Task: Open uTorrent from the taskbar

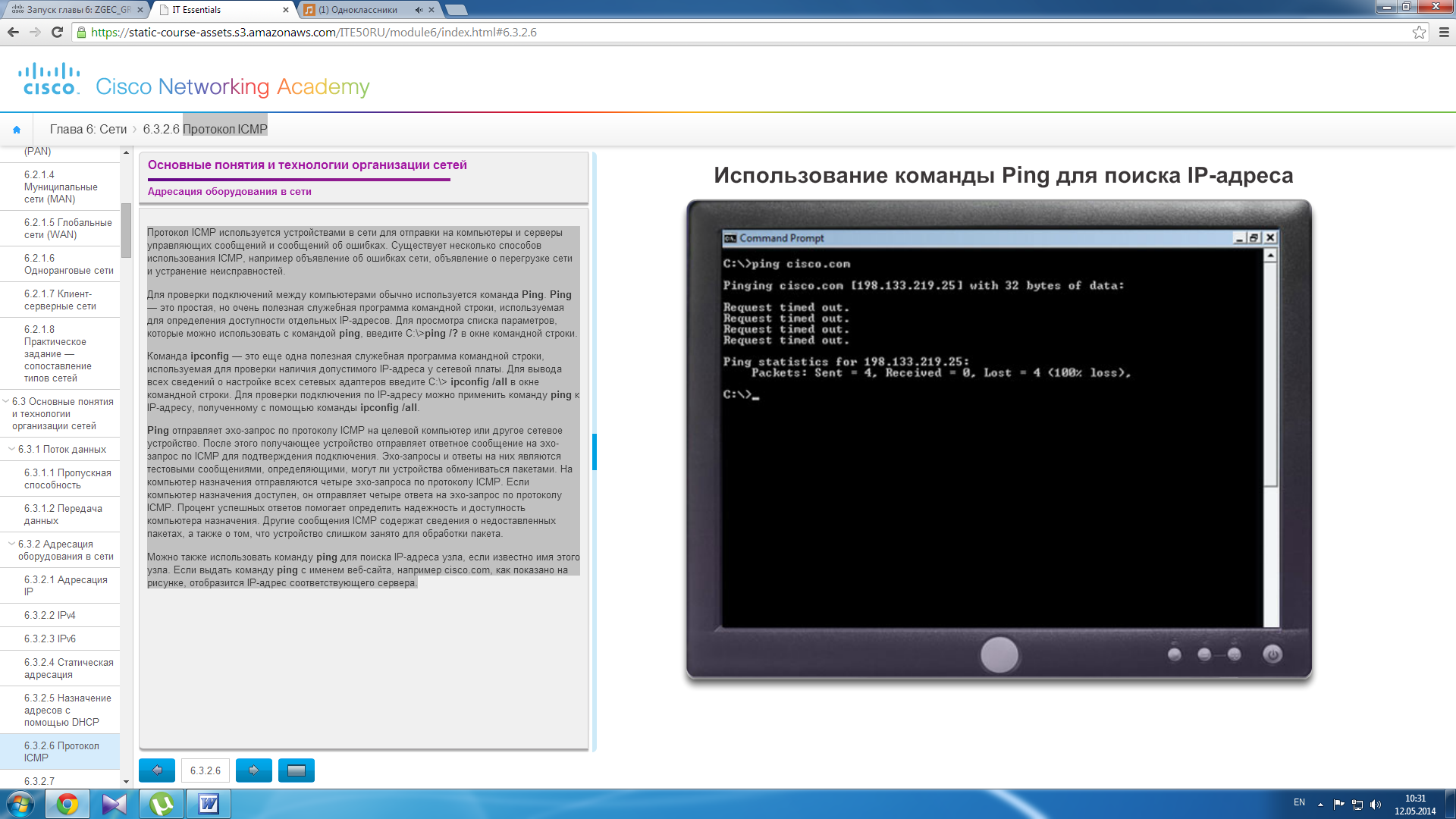Action: pyautogui.click(x=161, y=804)
